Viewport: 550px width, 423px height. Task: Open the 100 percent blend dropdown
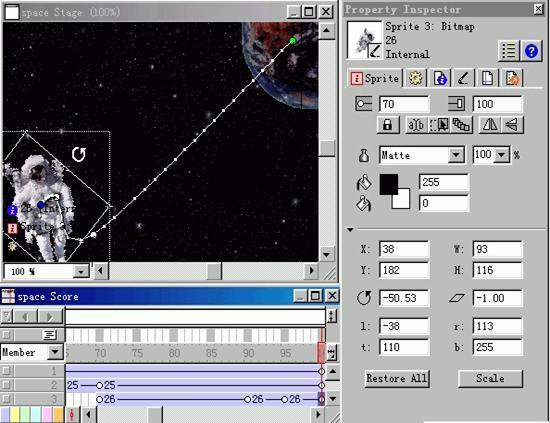click(x=502, y=155)
